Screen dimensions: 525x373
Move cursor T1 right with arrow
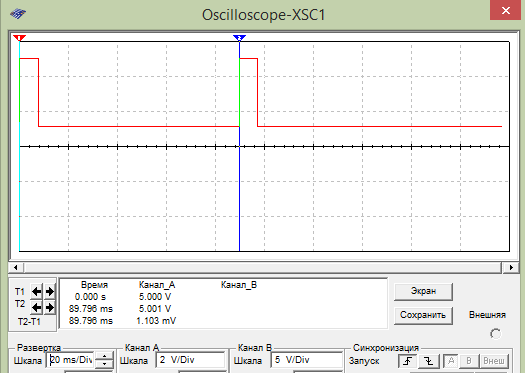[x=50, y=292]
